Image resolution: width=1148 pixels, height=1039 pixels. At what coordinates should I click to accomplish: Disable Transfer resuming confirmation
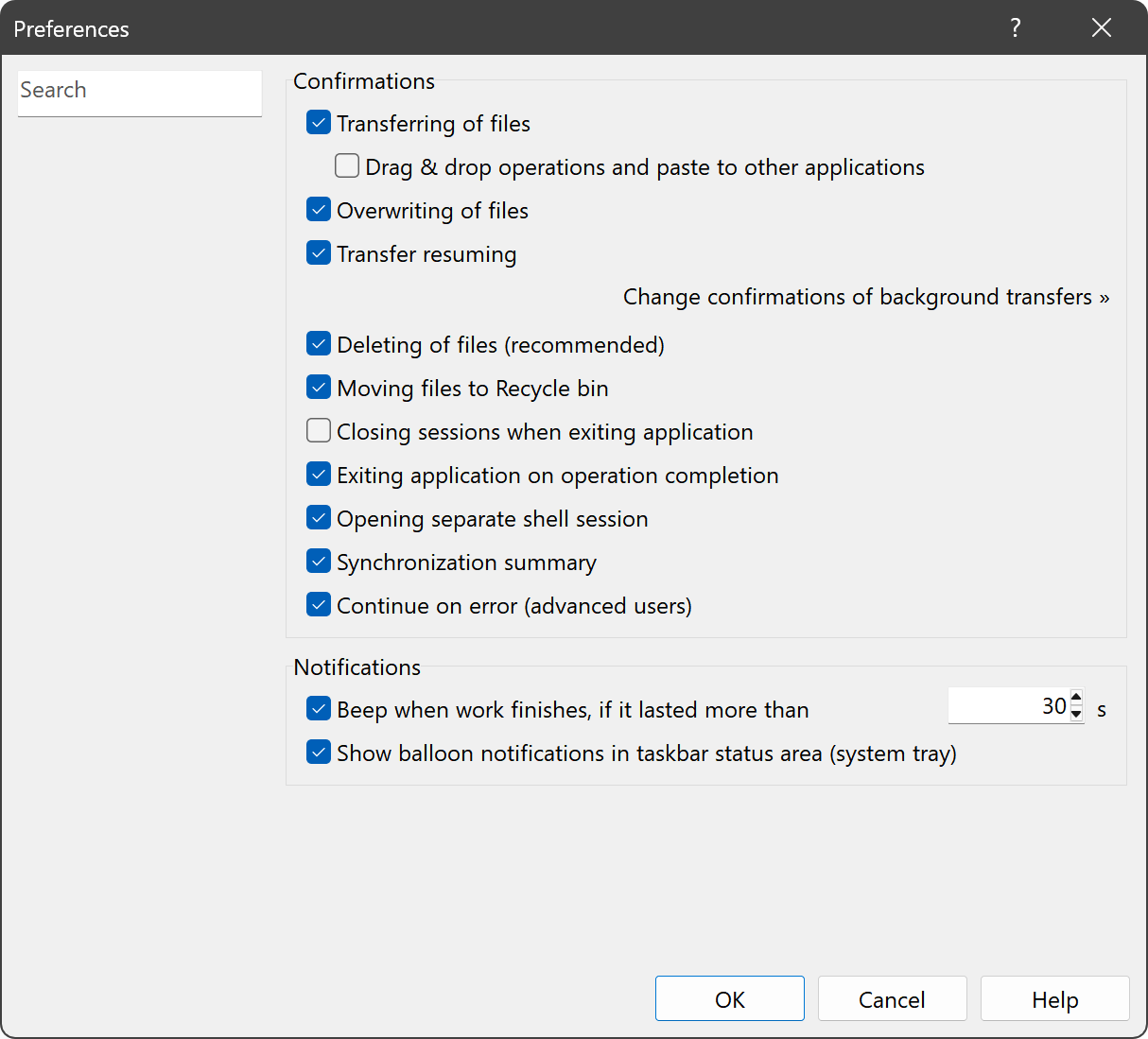(320, 253)
